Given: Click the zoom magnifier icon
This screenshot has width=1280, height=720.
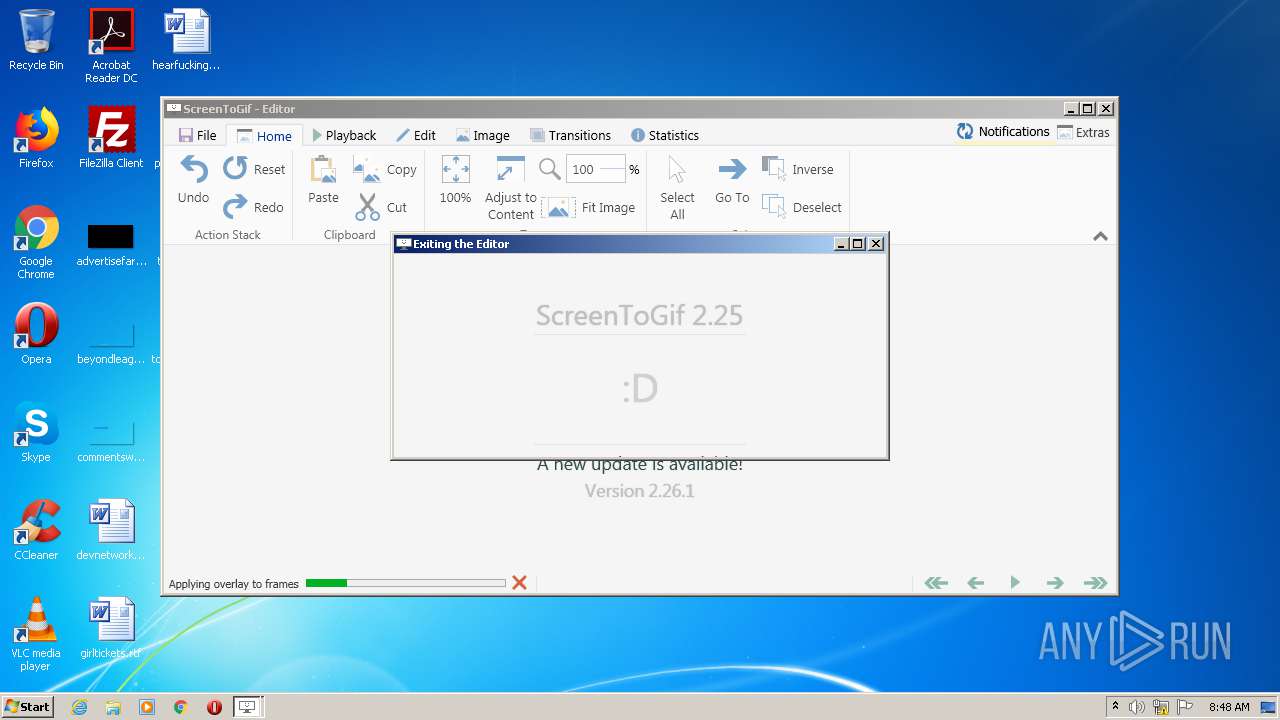Looking at the screenshot, I should (x=550, y=168).
